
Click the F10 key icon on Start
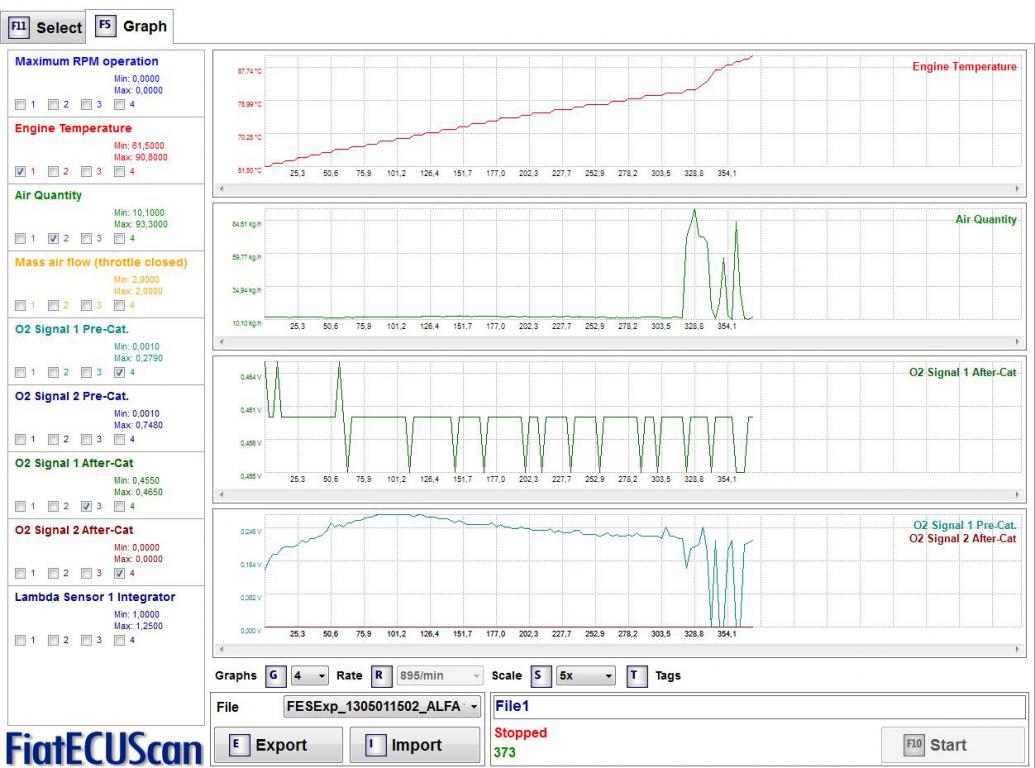(914, 745)
